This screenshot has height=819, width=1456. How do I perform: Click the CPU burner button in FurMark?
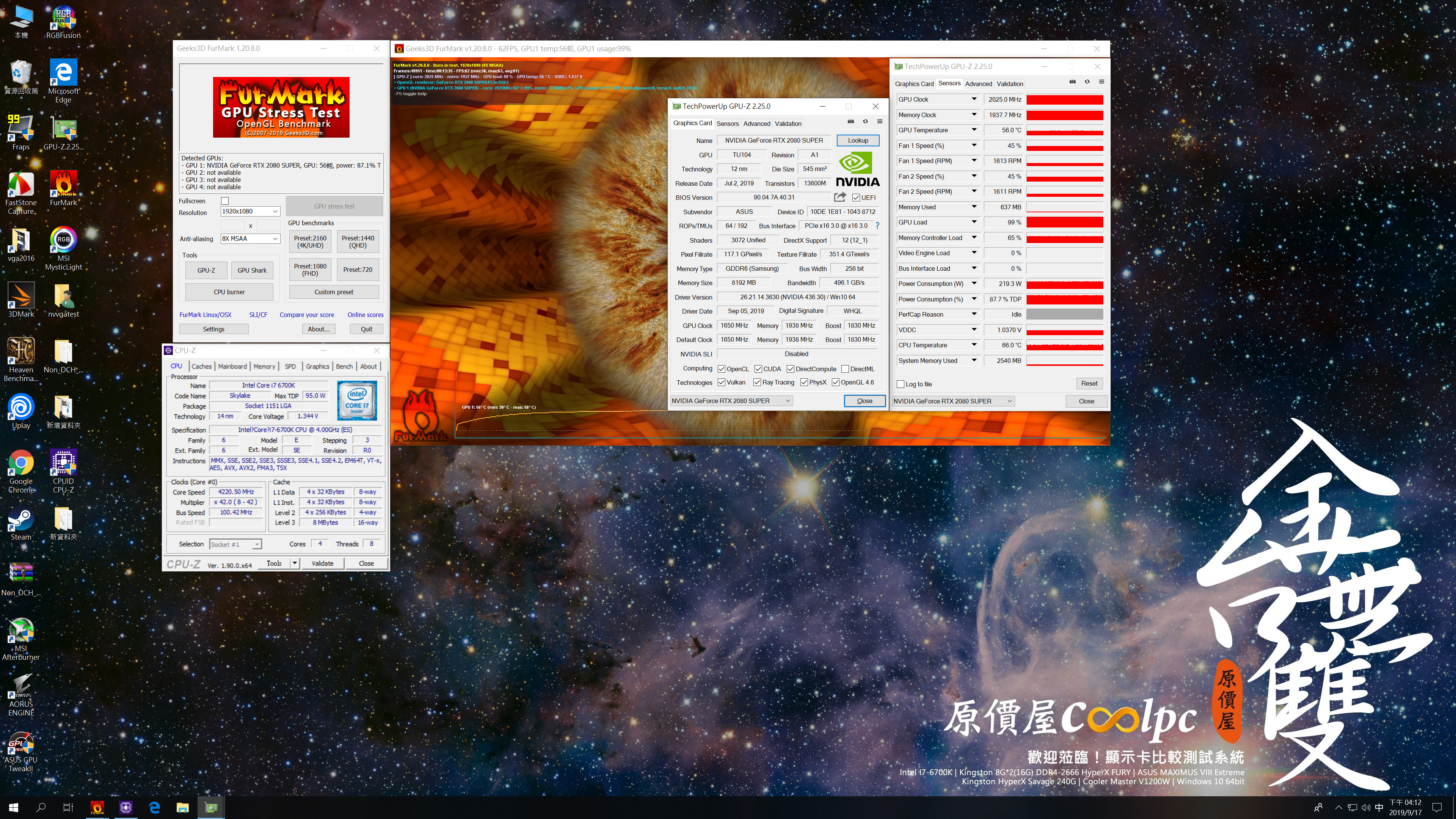pos(229,292)
